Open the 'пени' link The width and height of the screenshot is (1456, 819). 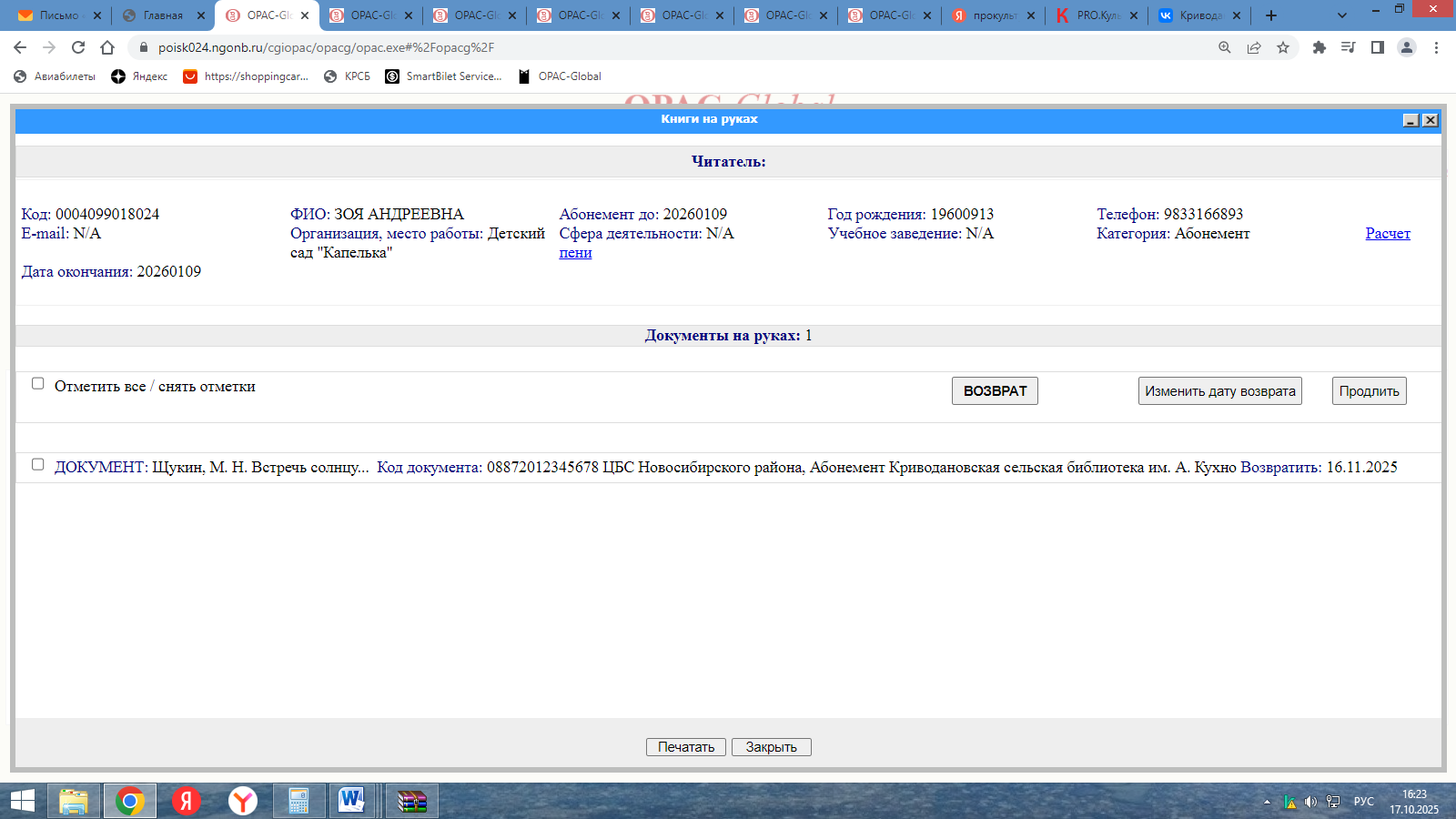tap(575, 253)
